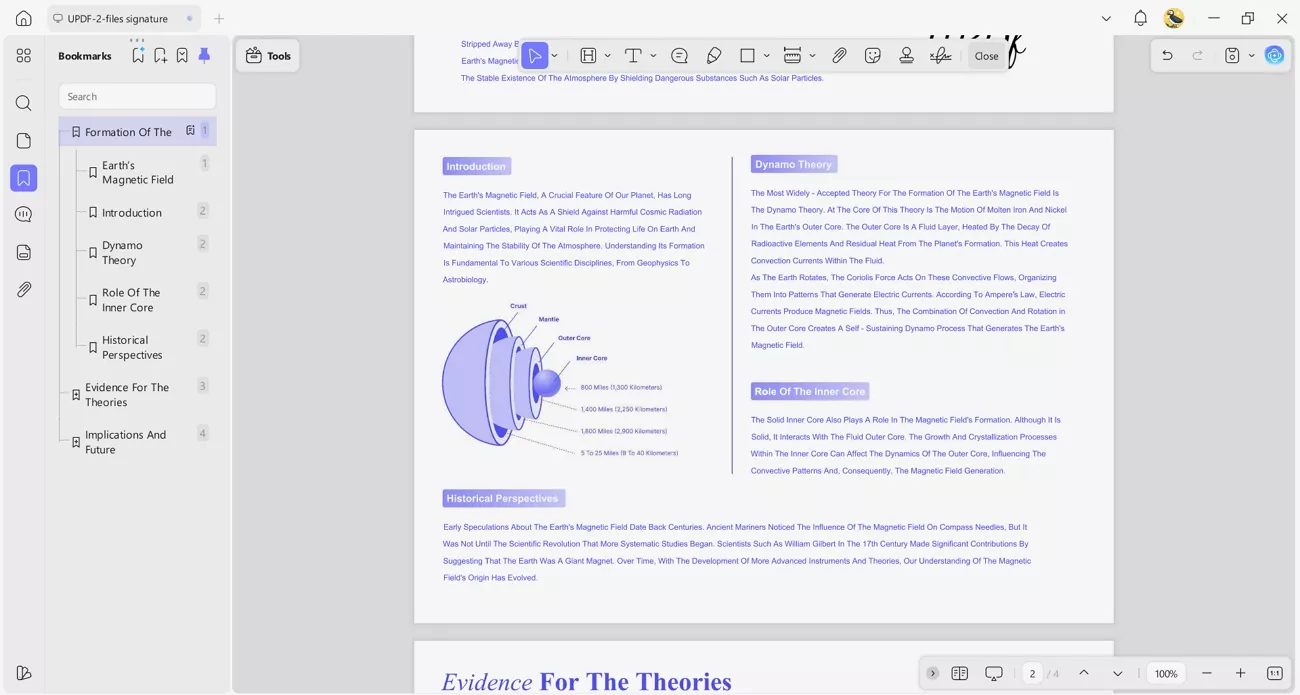Choose the stamp tool
The width and height of the screenshot is (1300, 695).
coord(906,55)
